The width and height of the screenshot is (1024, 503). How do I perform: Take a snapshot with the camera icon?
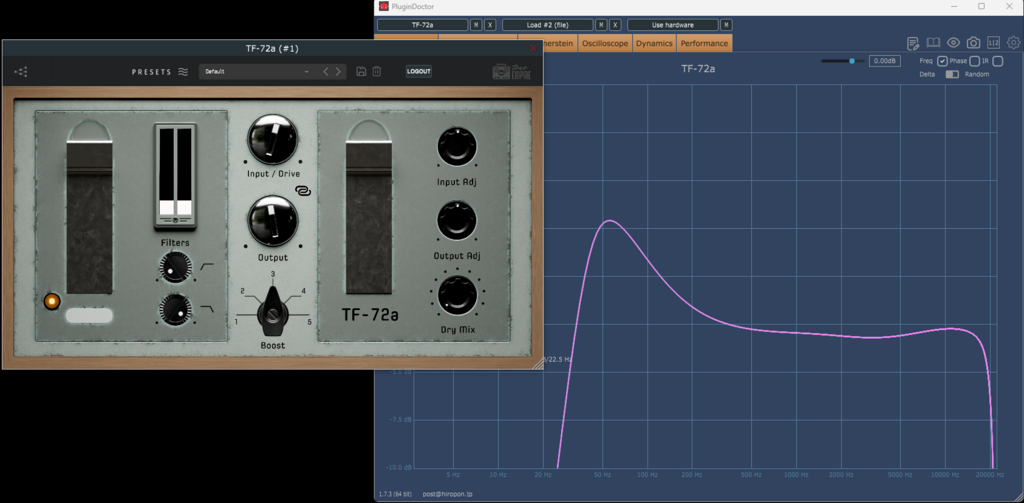pyautogui.click(x=973, y=43)
